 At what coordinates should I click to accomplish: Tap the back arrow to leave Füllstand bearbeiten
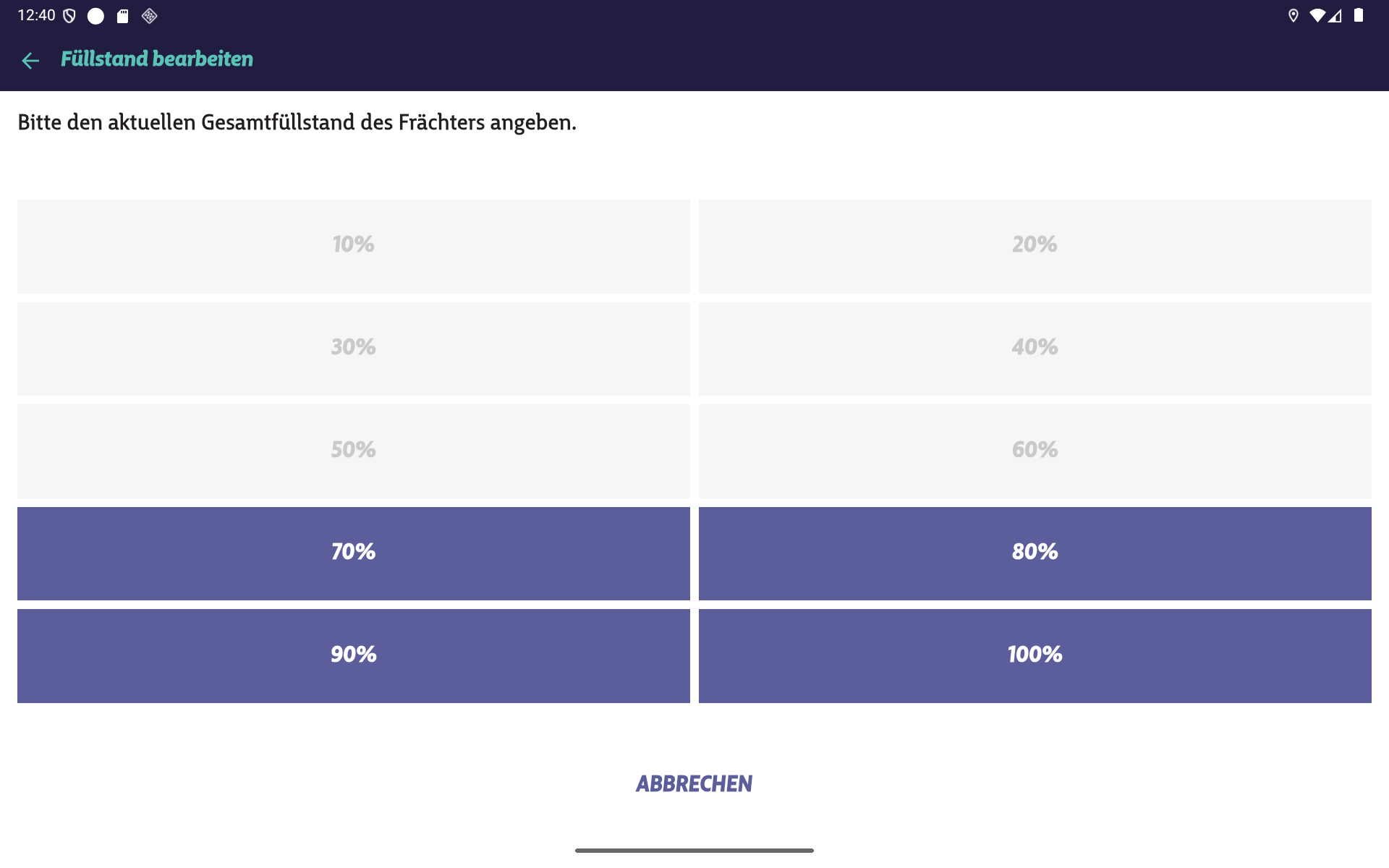[x=31, y=61]
